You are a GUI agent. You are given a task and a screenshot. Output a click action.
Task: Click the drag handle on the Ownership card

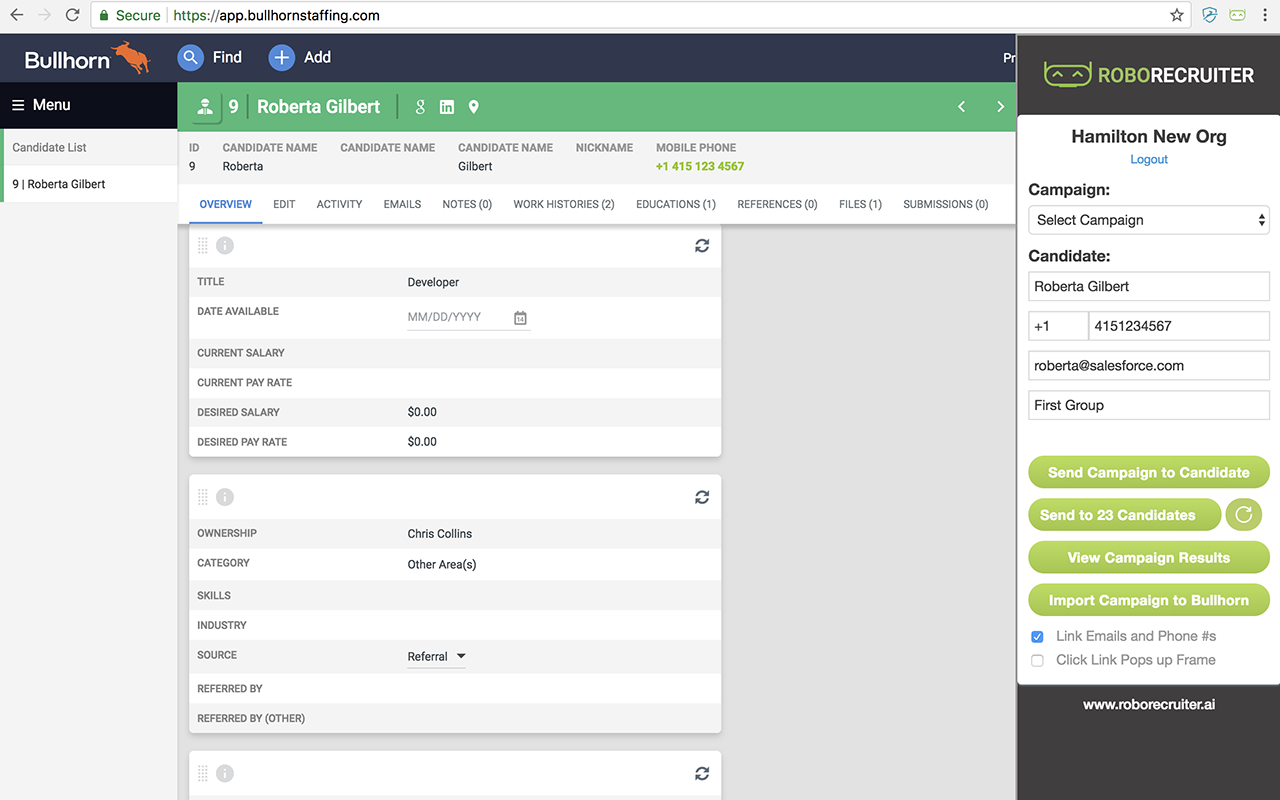203,497
